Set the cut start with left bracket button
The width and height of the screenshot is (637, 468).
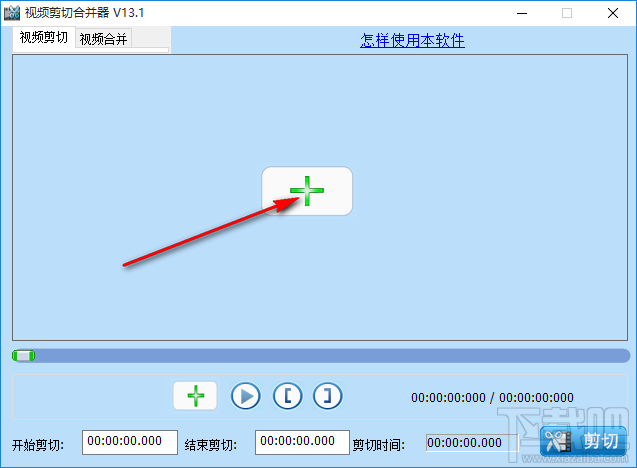[288, 396]
